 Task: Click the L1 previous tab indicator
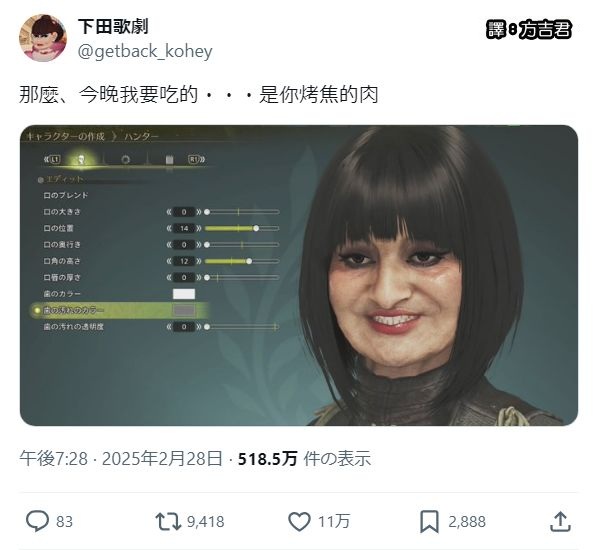click(x=52, y=159)
